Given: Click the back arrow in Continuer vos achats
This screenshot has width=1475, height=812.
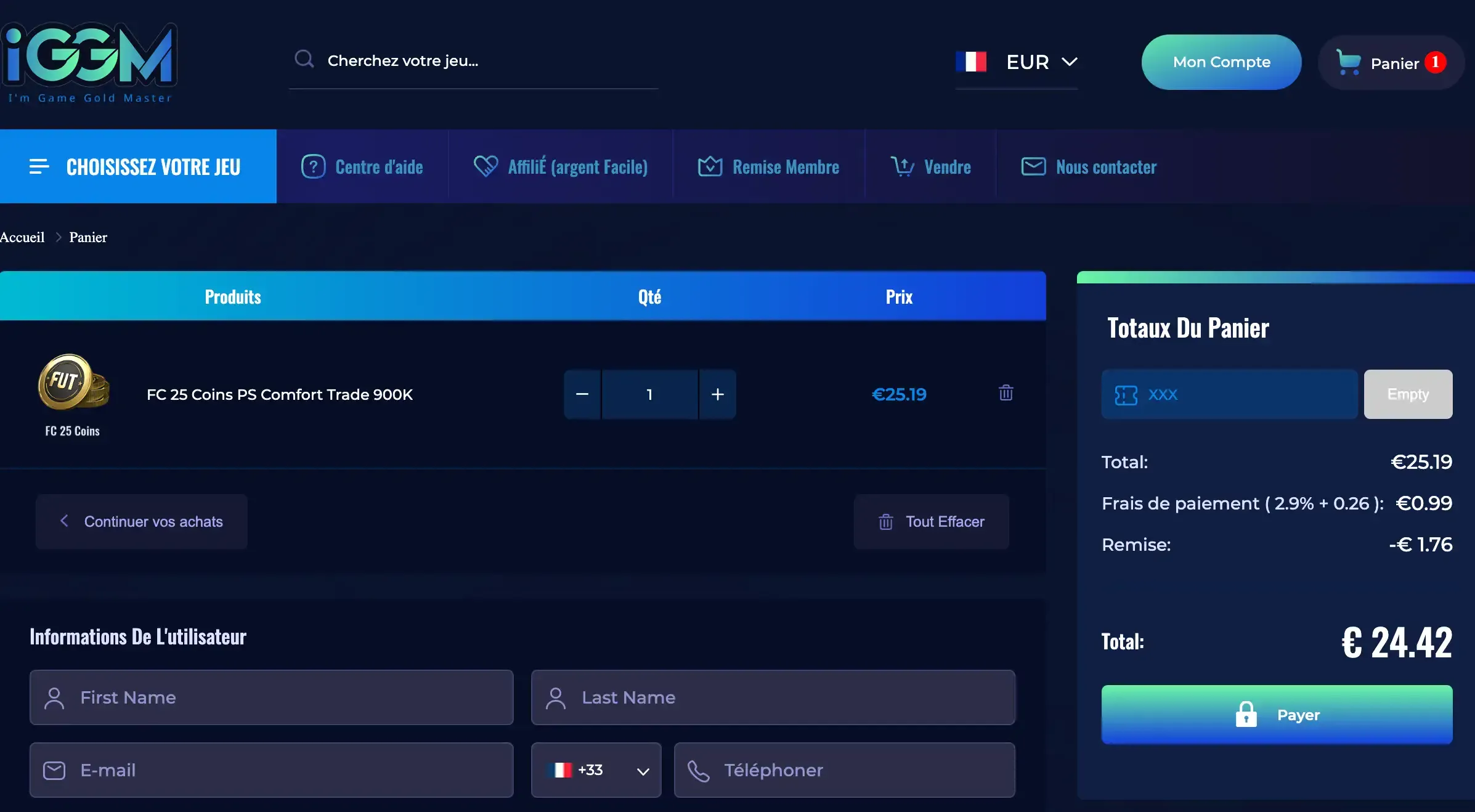Looking at the screenshot, I should [64, 521].
